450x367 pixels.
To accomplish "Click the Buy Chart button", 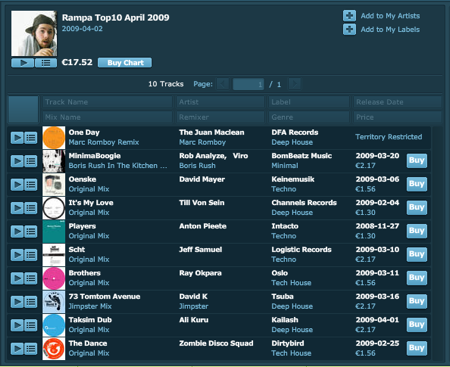I will [125, 63].
